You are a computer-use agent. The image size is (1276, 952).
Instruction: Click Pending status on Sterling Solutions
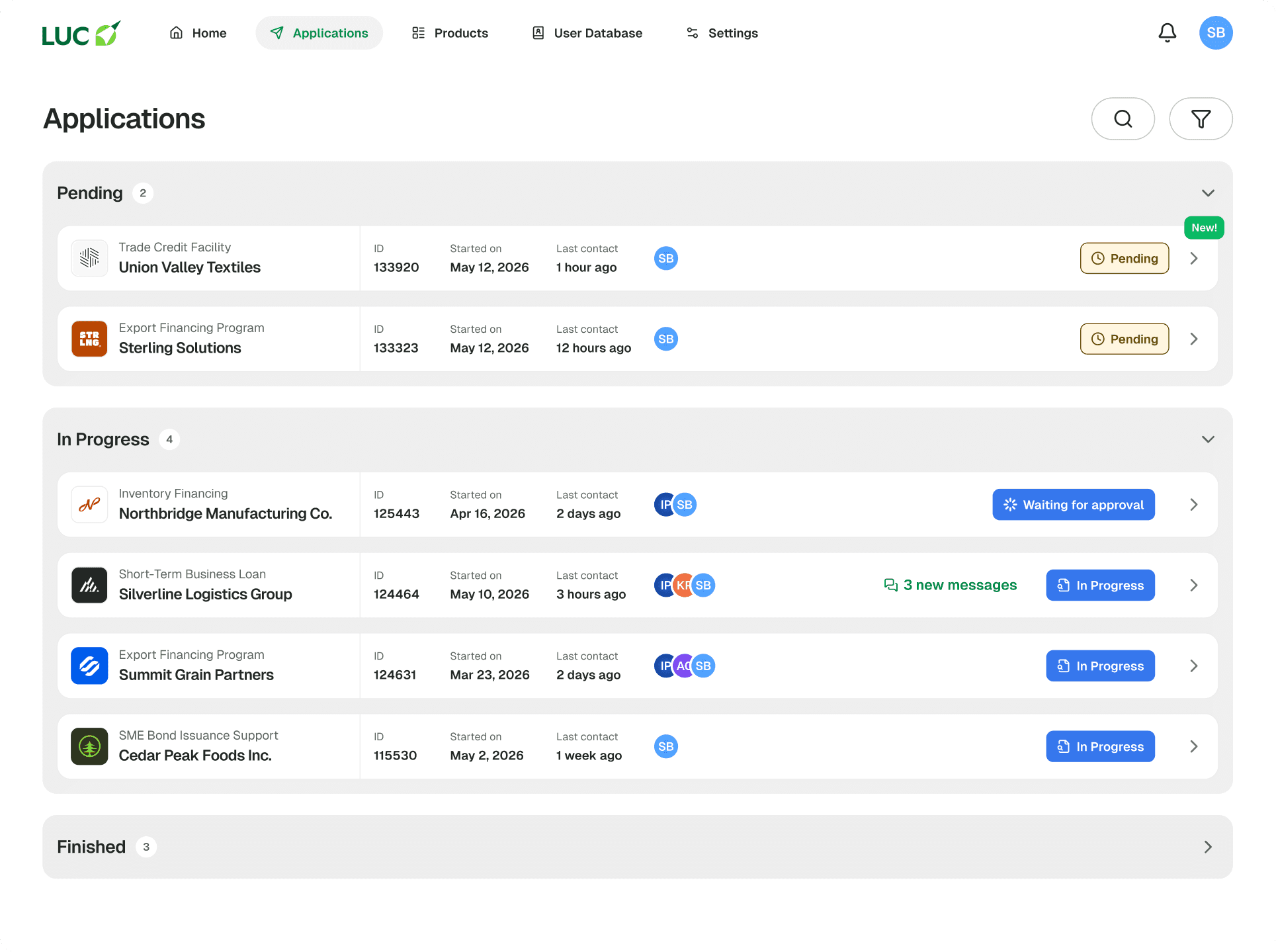pos(1124,339)
